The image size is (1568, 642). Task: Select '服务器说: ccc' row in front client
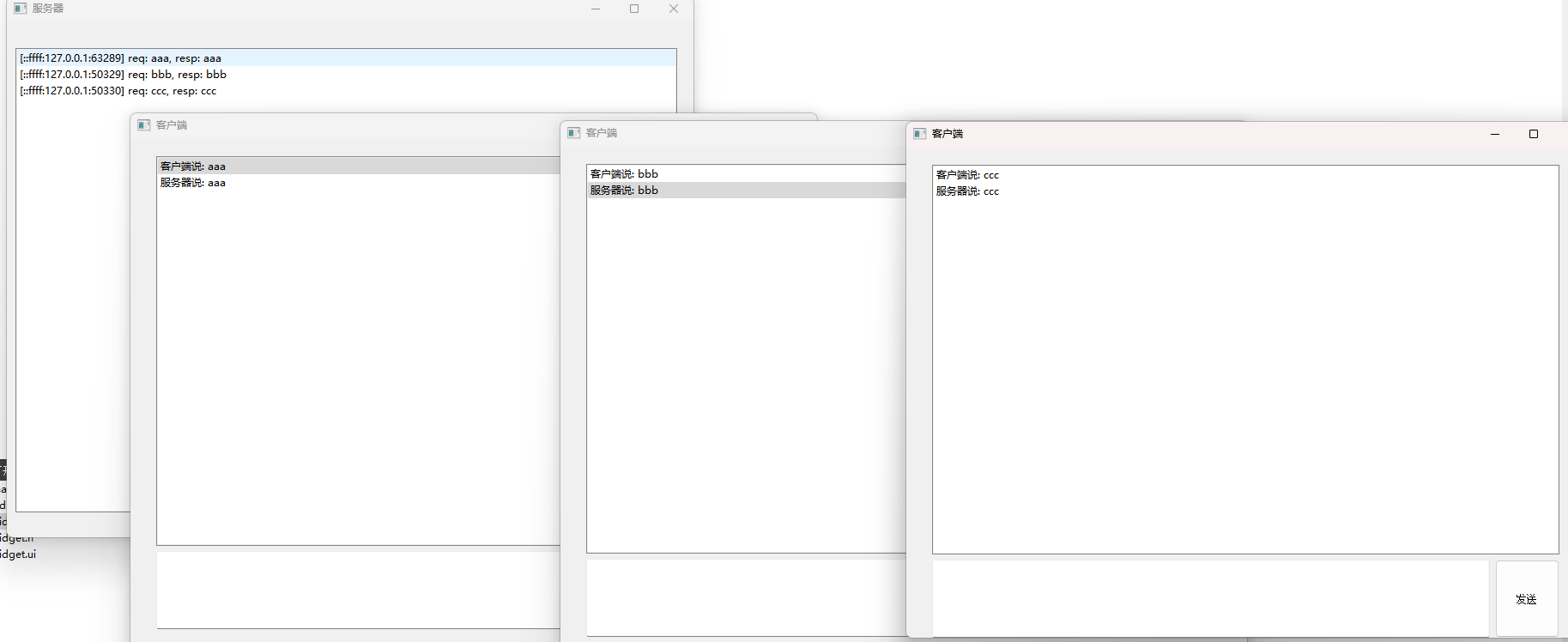1245,191
